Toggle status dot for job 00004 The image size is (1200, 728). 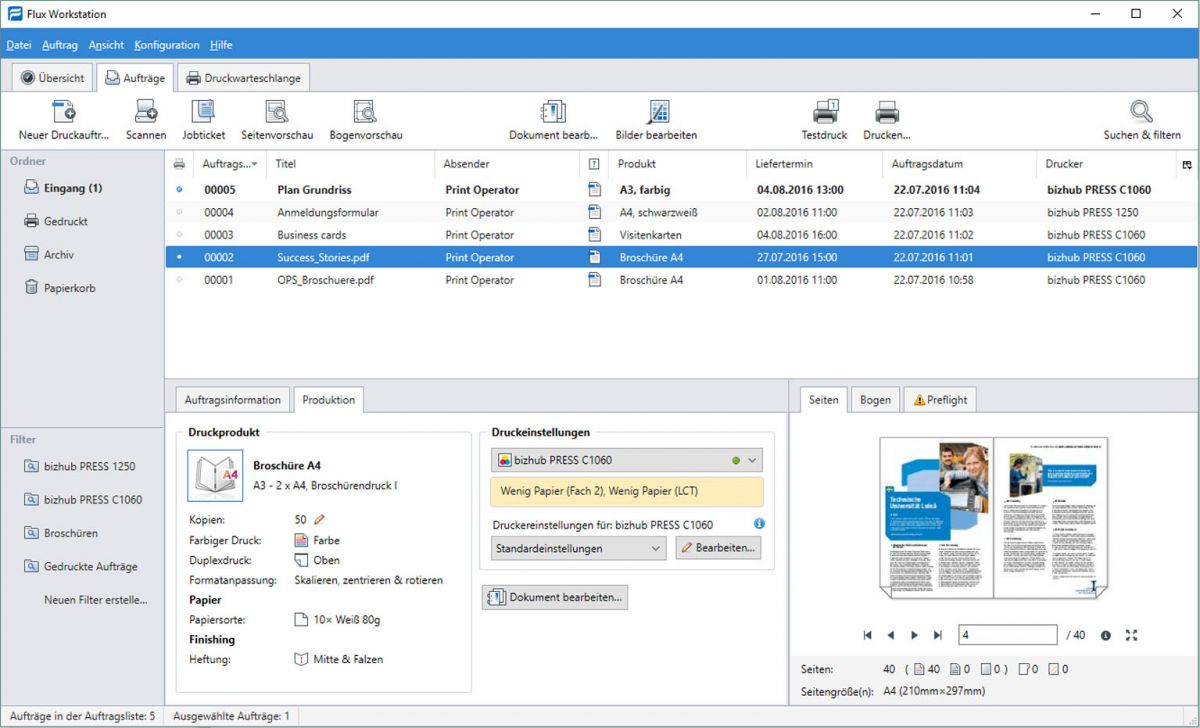click(x=179, y=212)
